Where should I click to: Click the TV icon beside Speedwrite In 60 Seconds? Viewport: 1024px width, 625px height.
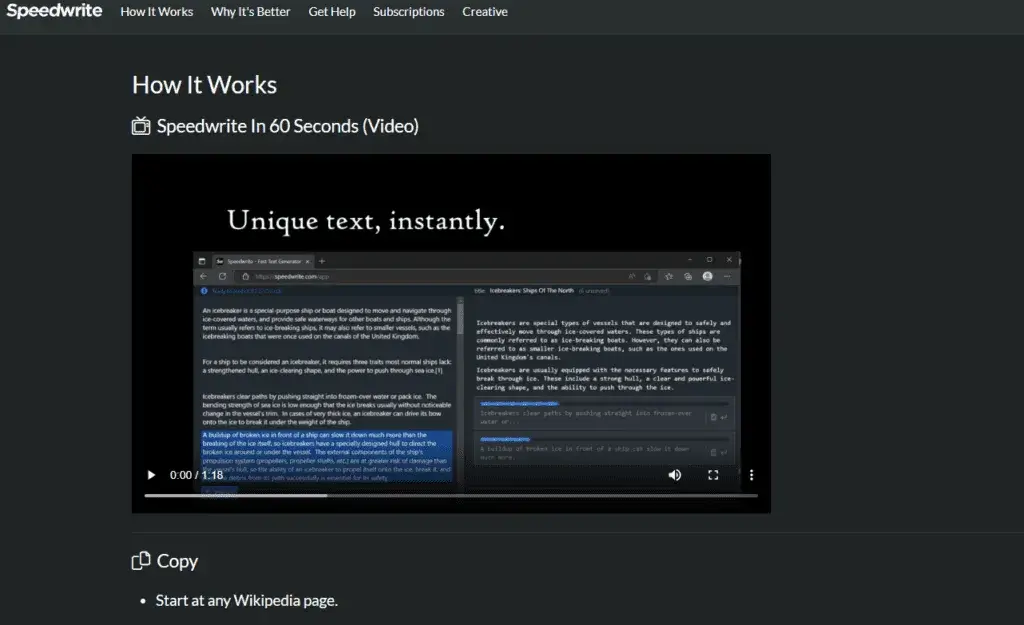click(141, 126)
